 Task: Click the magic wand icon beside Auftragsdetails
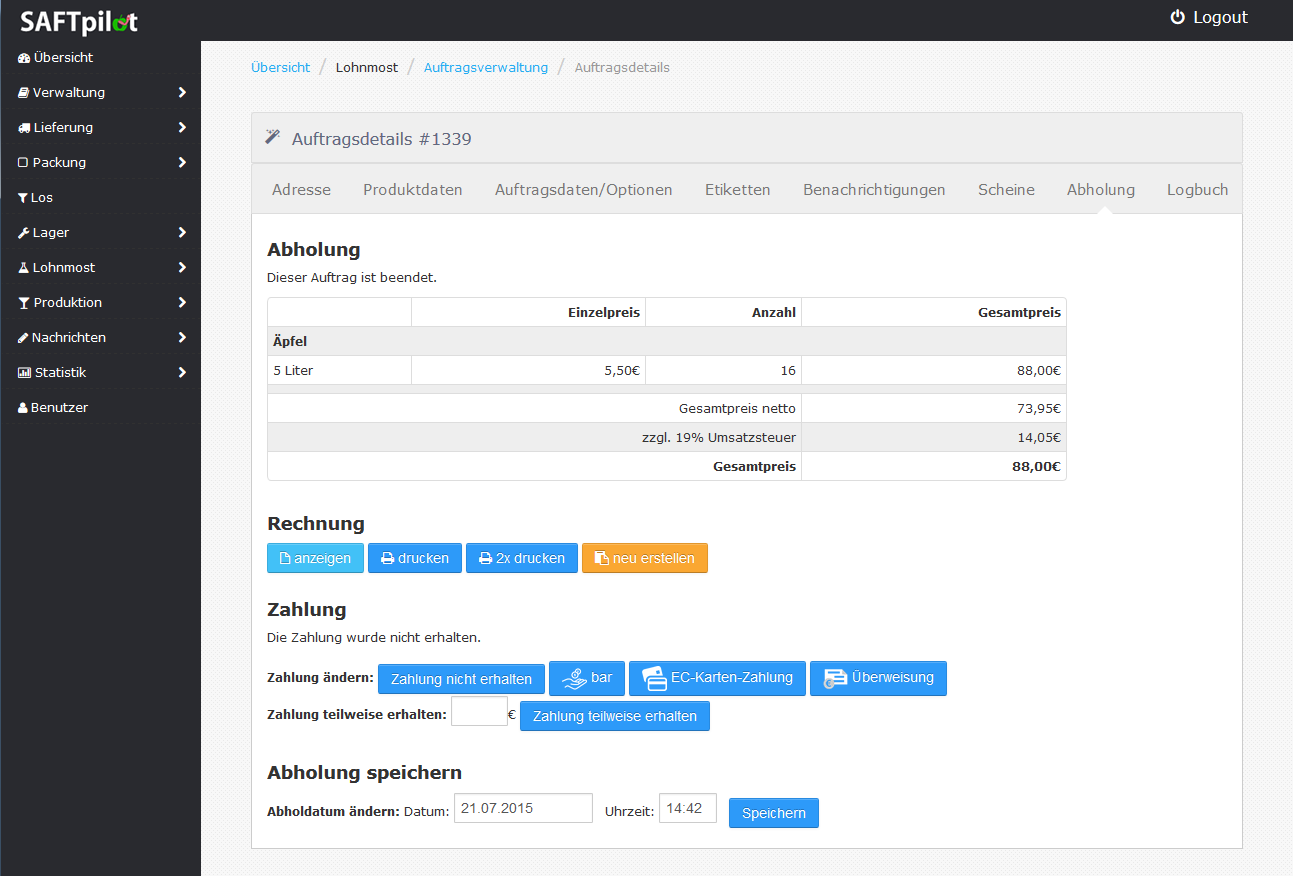click(272, 137)
